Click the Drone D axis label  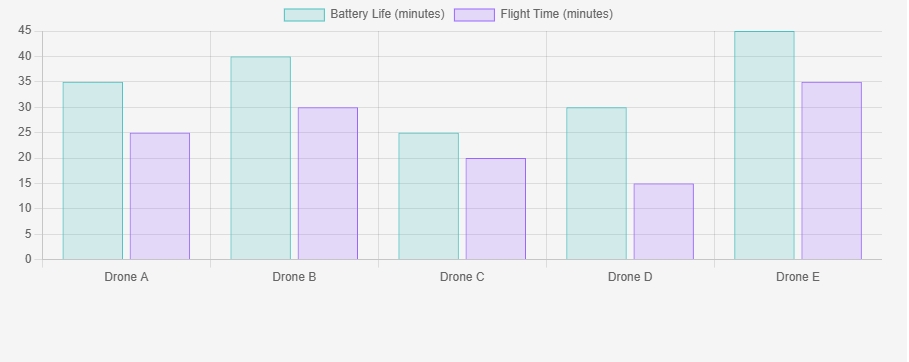pyautogui.click(x=630, y=277)
